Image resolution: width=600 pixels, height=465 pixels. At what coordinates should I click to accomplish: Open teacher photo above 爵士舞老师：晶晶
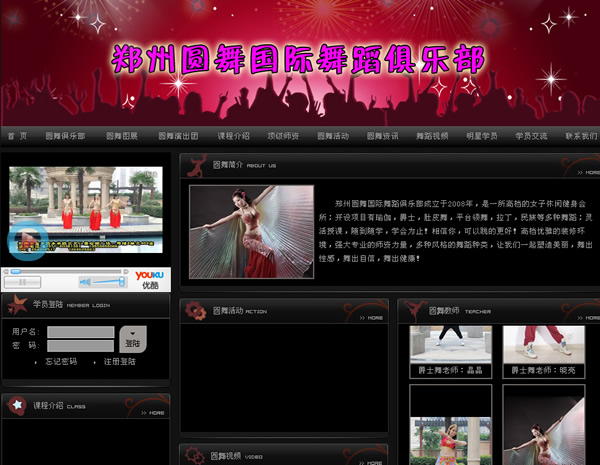[x=450, y=344]
